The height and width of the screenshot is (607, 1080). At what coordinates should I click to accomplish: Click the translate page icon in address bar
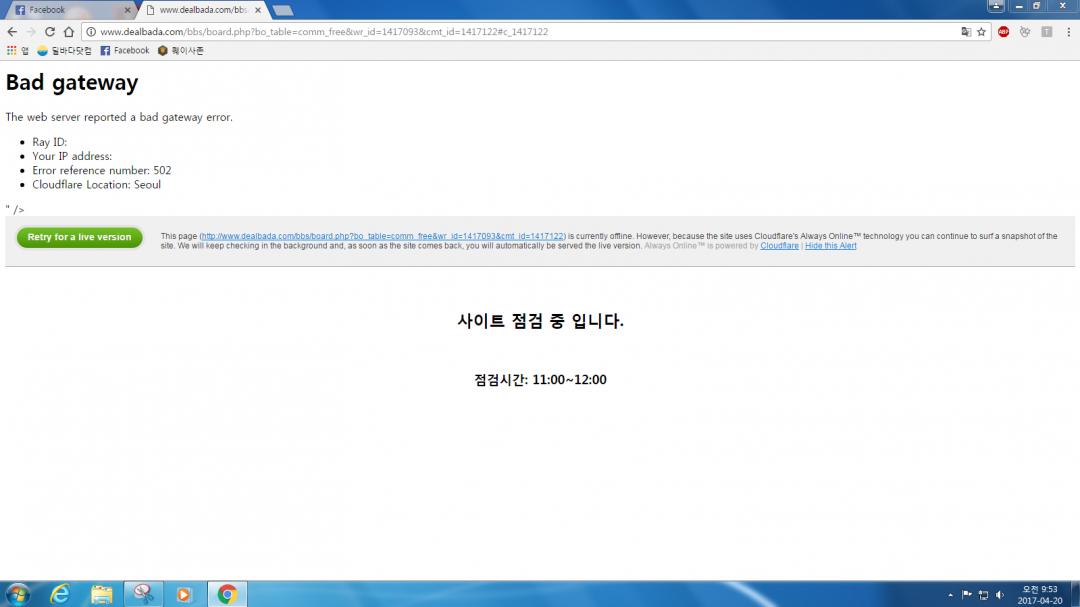pos(966,32)
